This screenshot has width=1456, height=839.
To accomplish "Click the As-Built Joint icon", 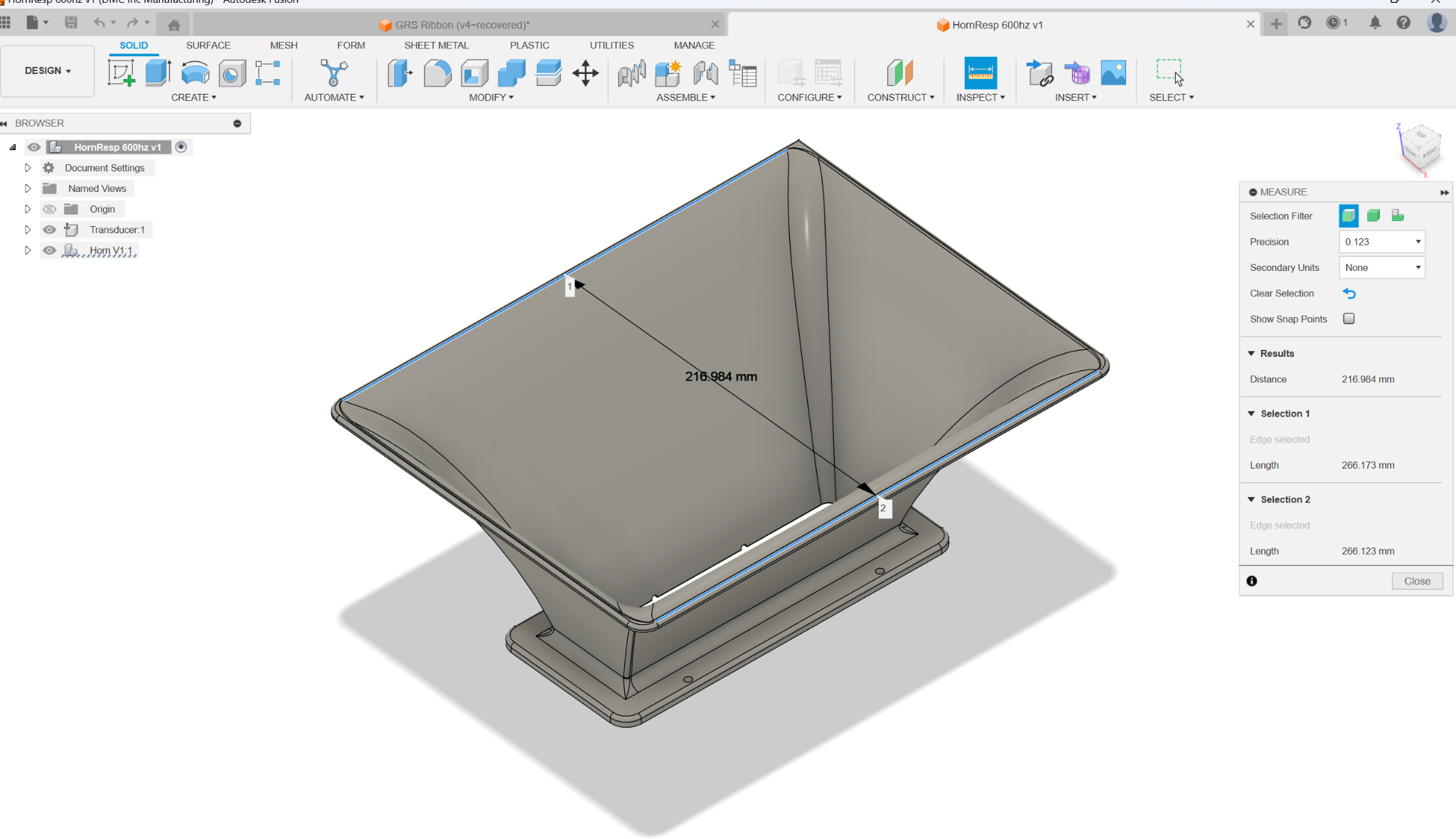I will (705, 73).
